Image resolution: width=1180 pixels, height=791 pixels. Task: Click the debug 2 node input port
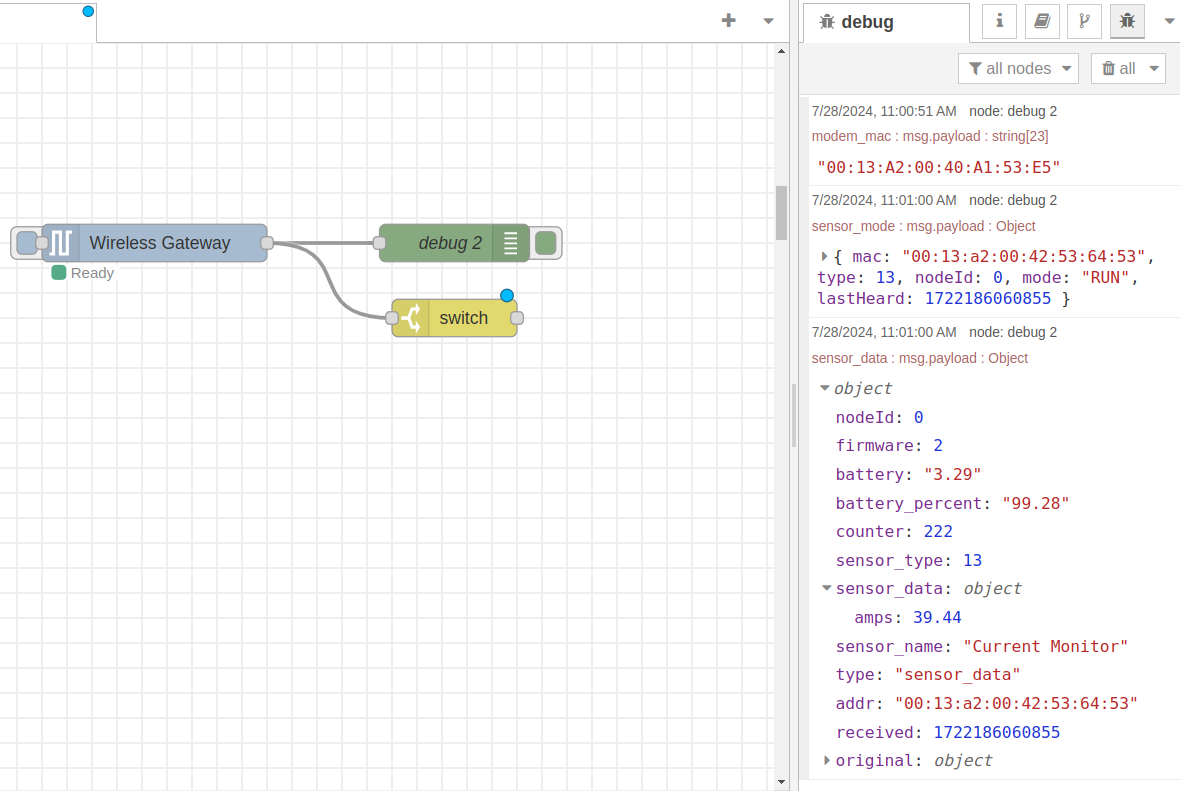coord(379,243)
